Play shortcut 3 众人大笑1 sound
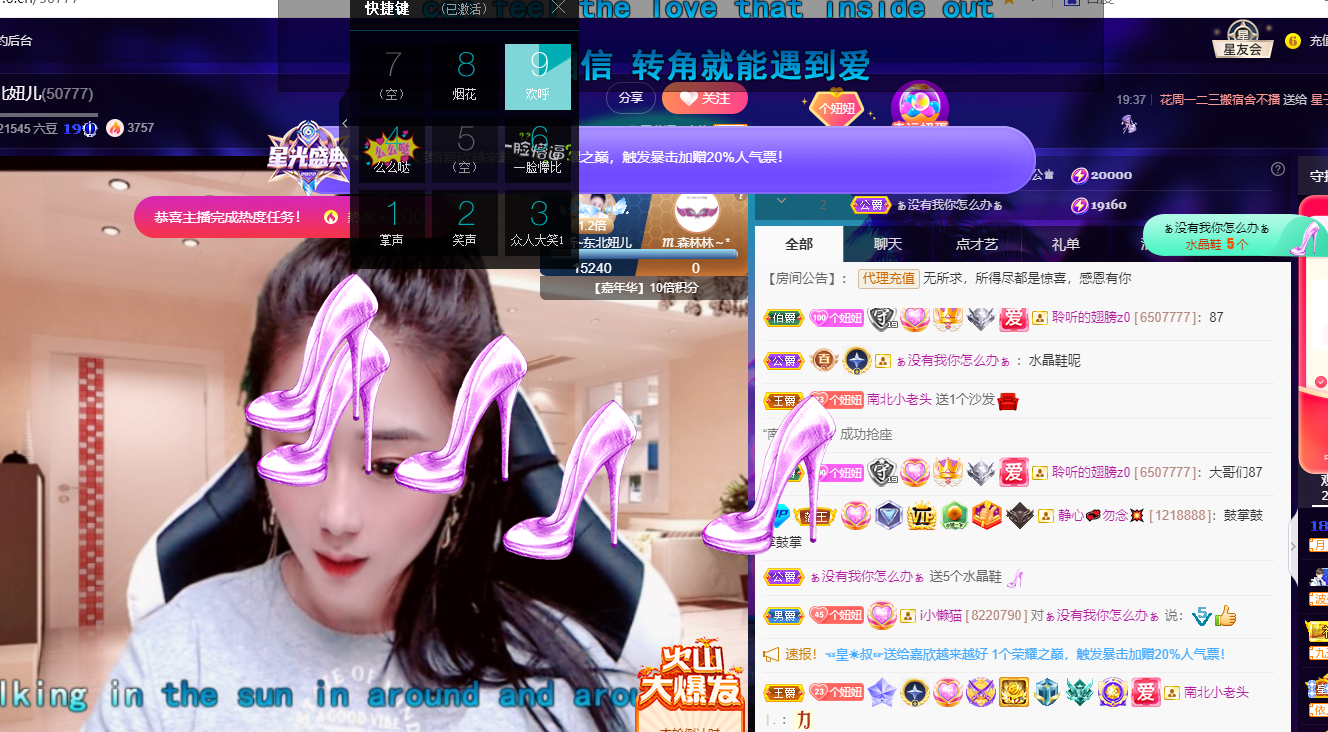This screenshot has width=1328, height=732. point(538,223)
